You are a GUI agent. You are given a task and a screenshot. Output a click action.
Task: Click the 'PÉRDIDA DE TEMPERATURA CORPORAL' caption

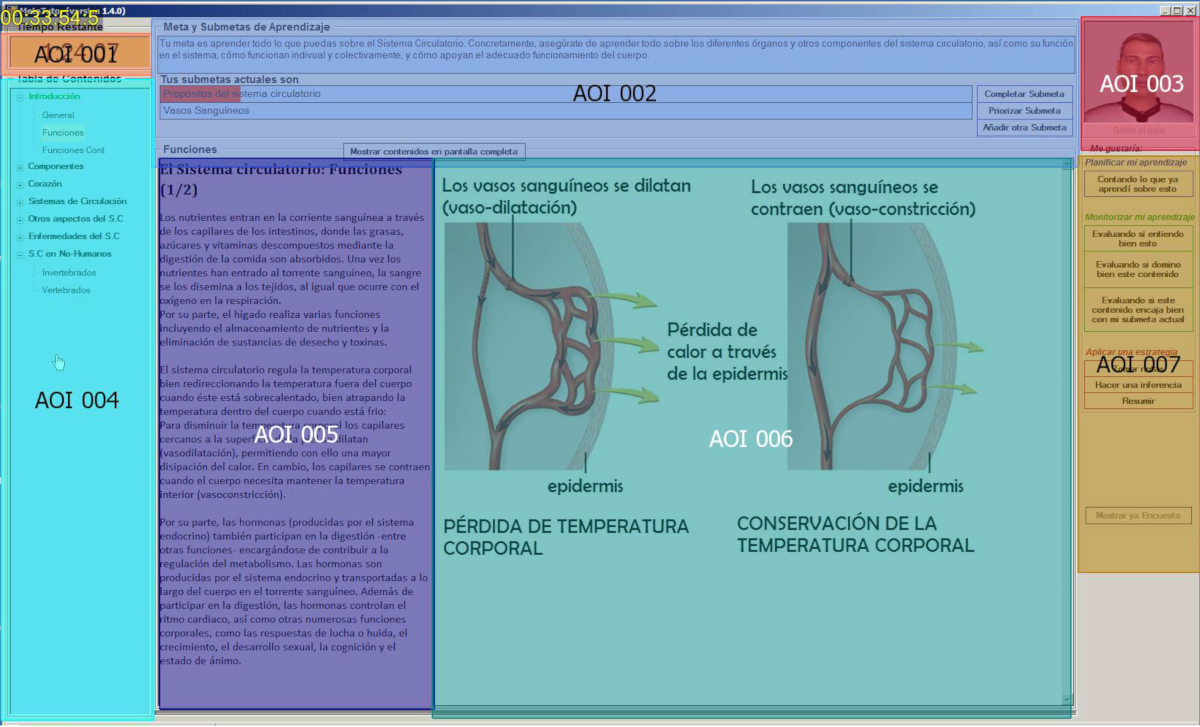(566, 537)
